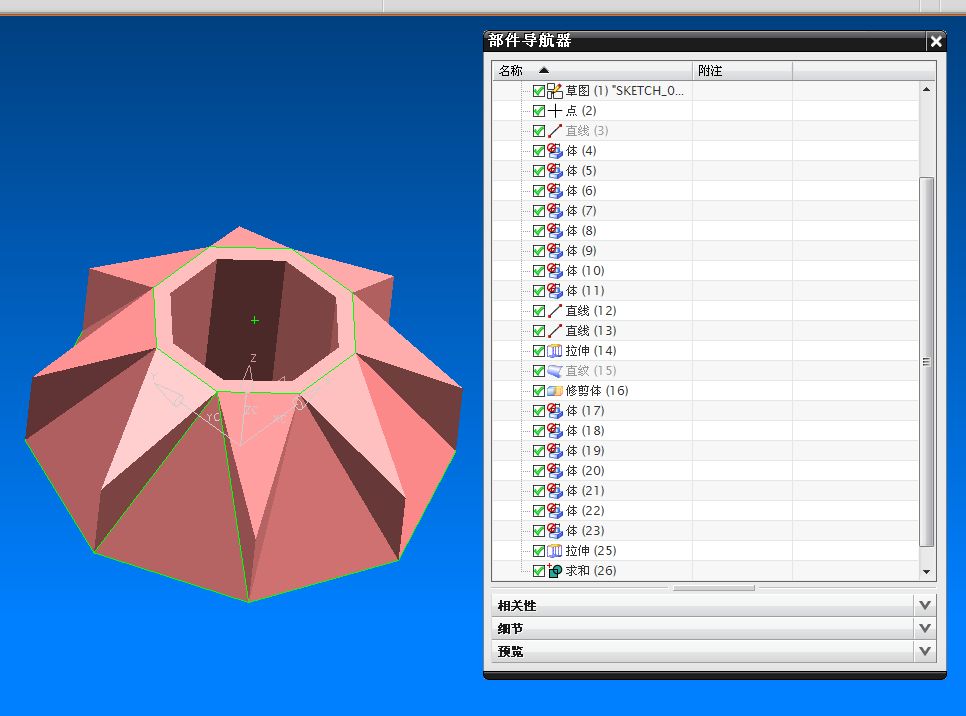
Task: Close the 部件导航器 panel
Action: [x=936, y=41]
